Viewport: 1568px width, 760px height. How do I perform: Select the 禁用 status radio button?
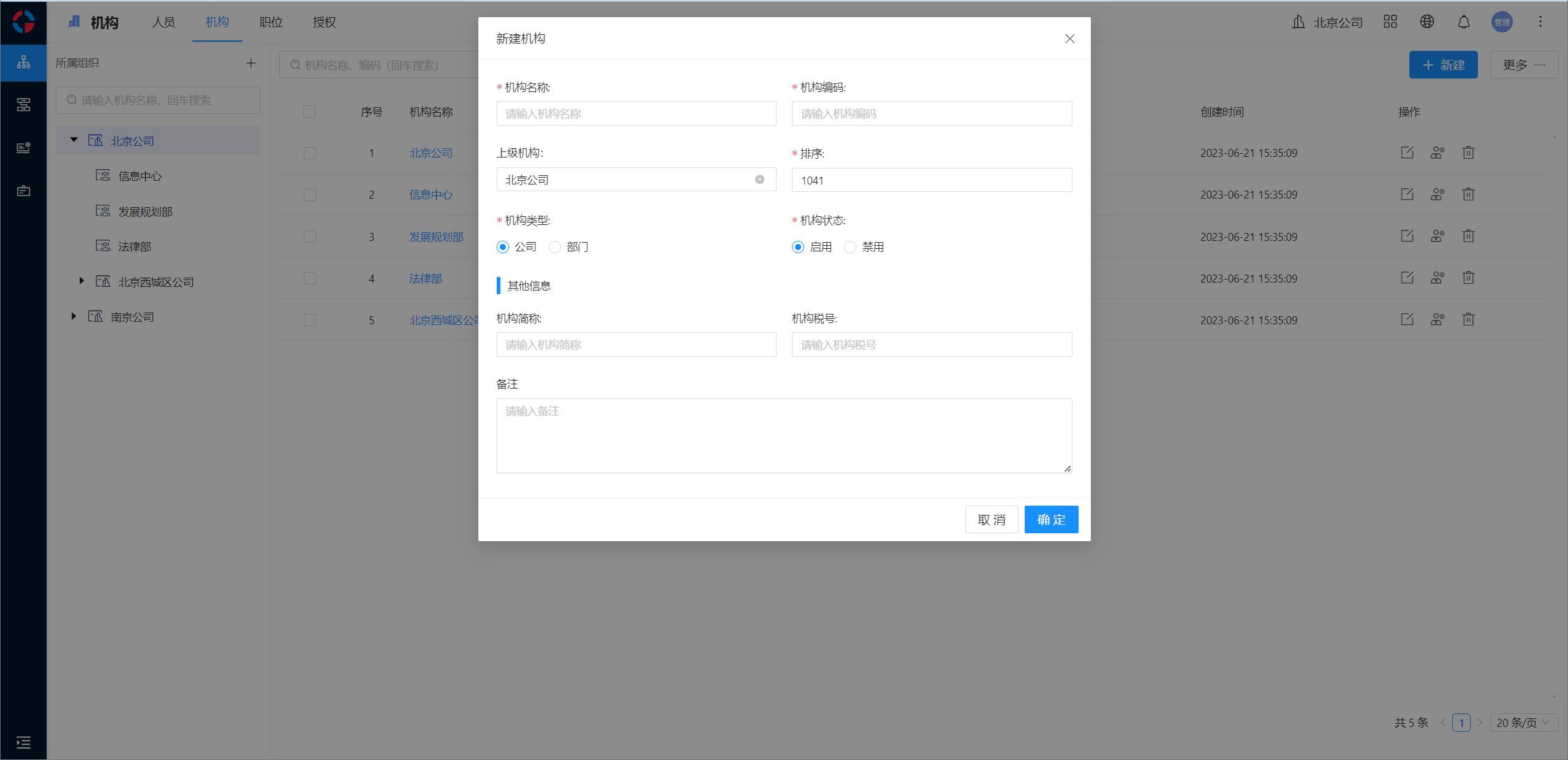(x=850, y=247)
